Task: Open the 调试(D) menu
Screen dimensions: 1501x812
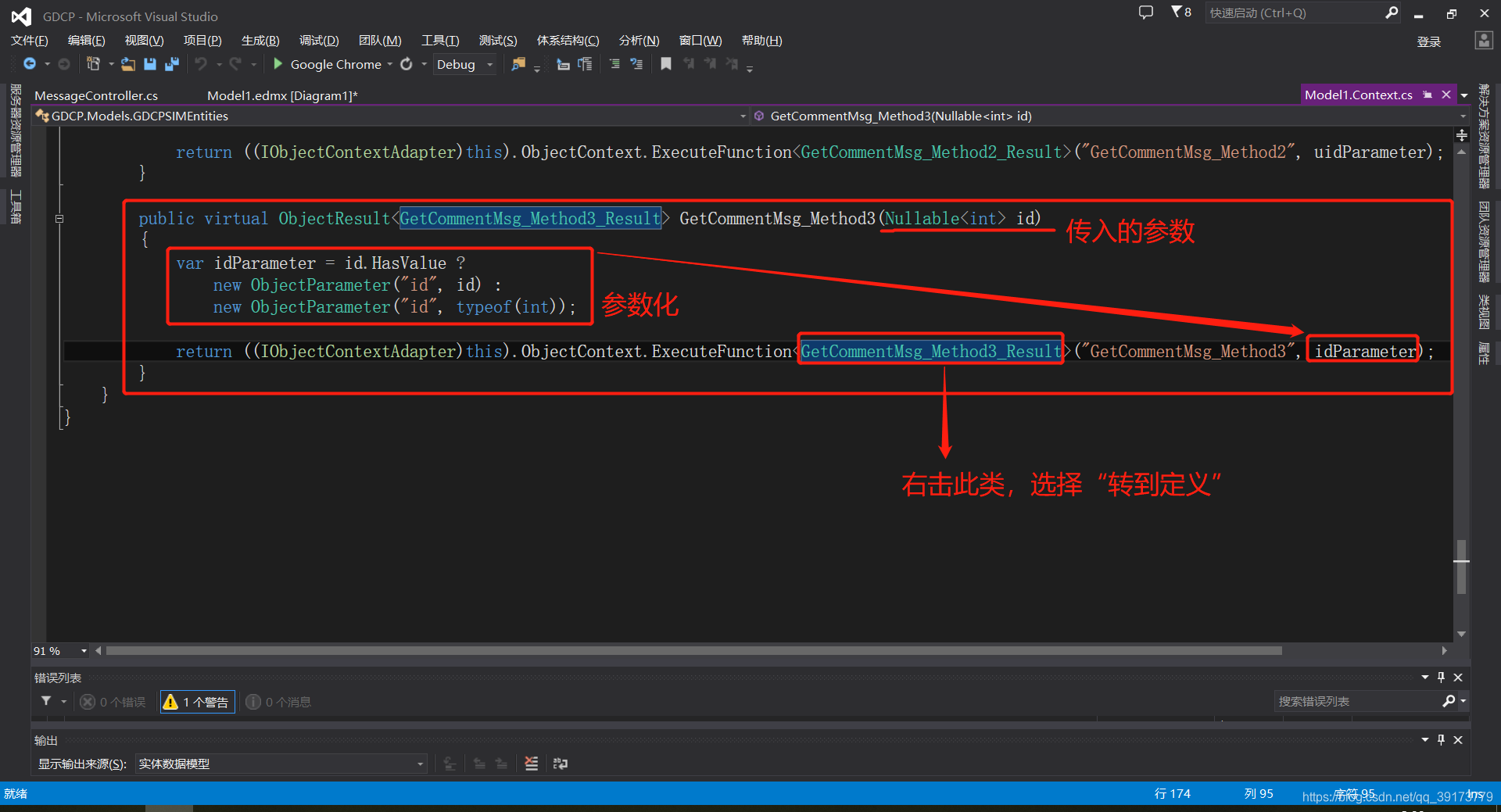Action: (319, 41)
